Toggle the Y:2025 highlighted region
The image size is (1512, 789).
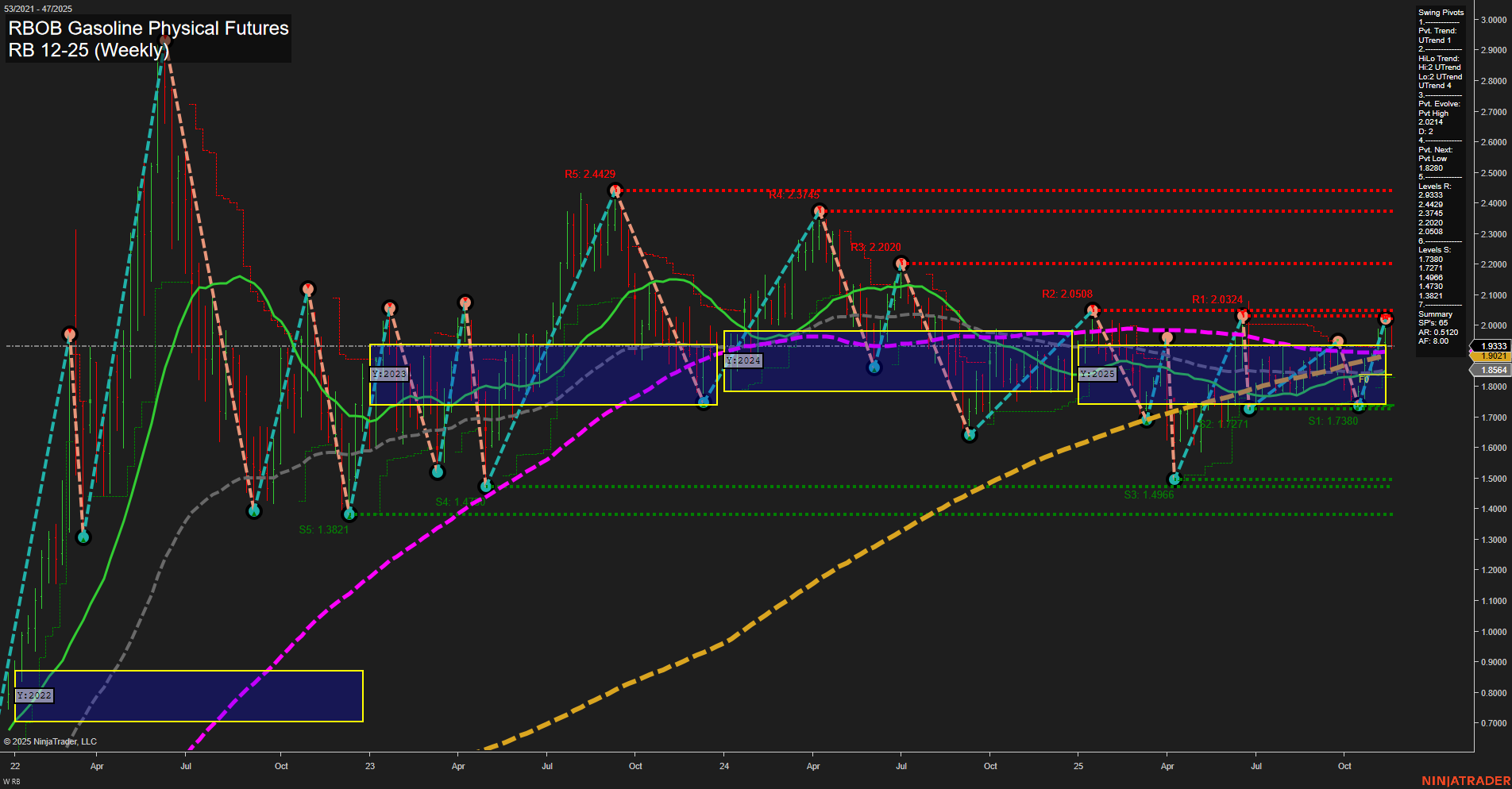(x=1097, y=373)
